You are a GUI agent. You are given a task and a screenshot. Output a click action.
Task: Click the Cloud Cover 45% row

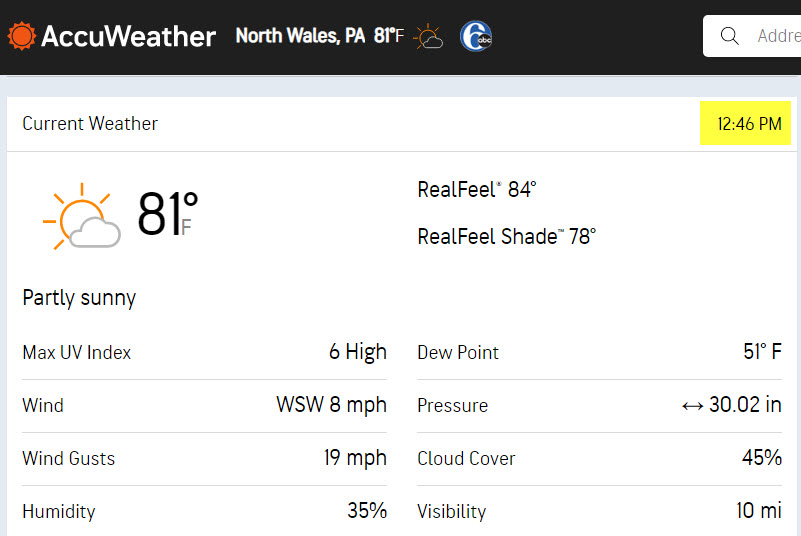(599, 459)
